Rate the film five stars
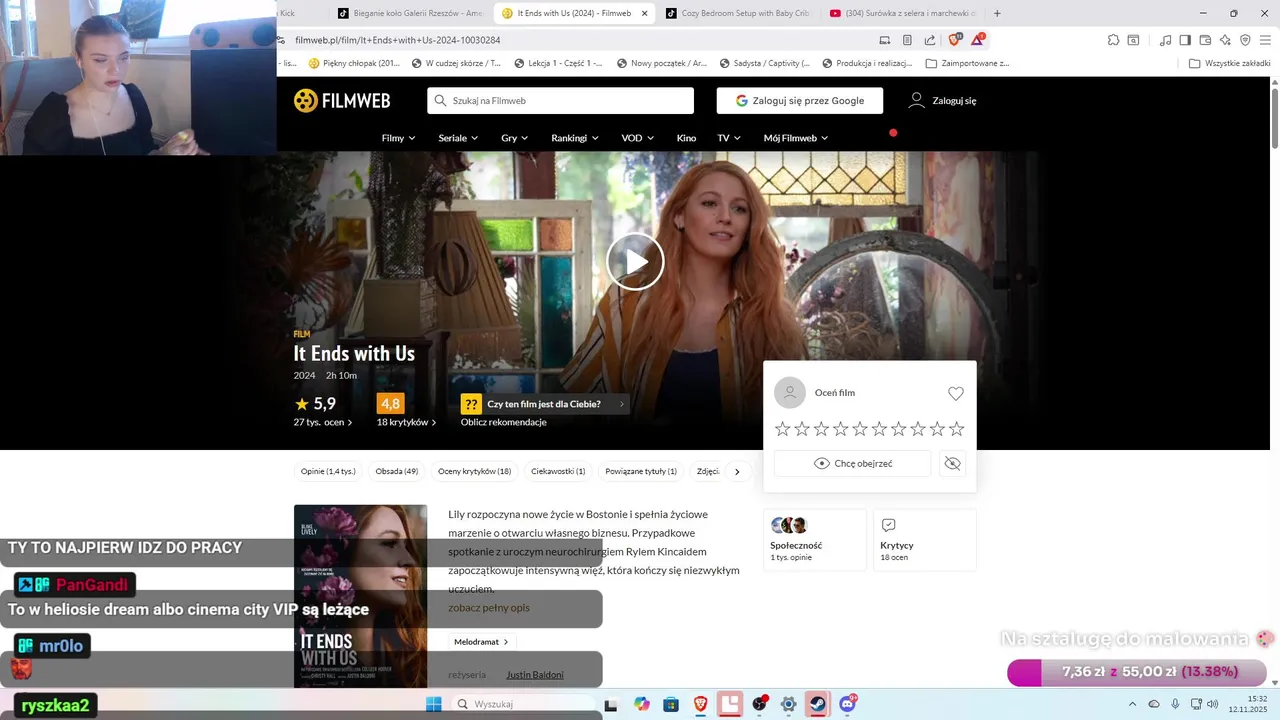The width and height of the screenshot is (1280, 720). click(x=860, y=428)
